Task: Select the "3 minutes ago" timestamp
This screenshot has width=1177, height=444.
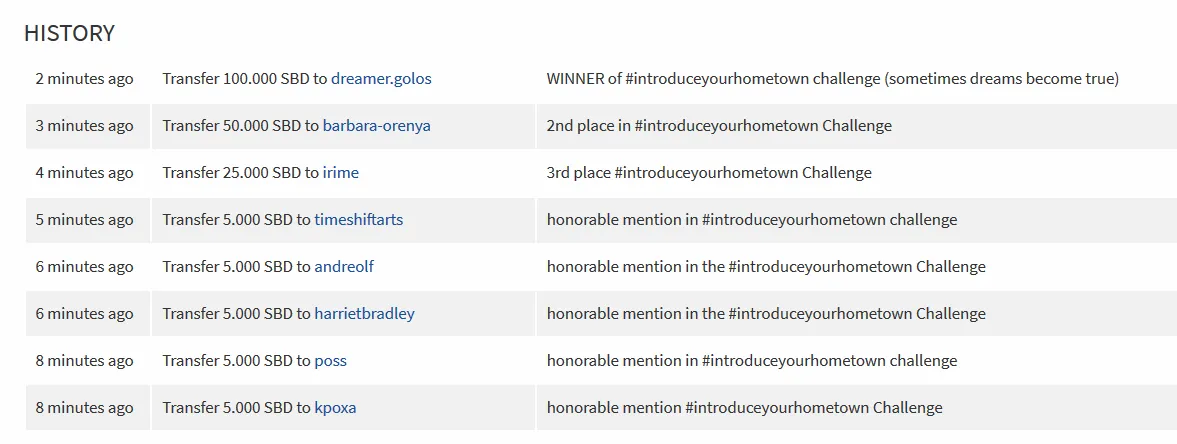Action: [x=84, y=126]
